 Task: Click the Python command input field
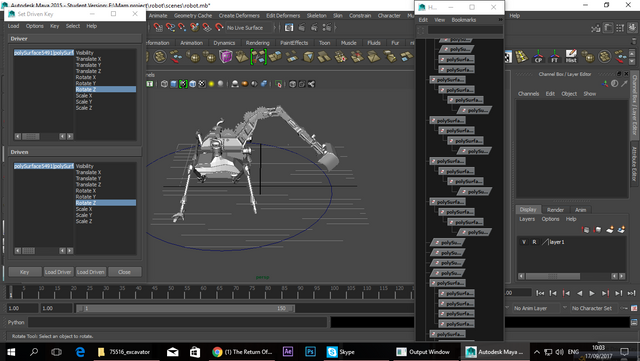(178, 323)
